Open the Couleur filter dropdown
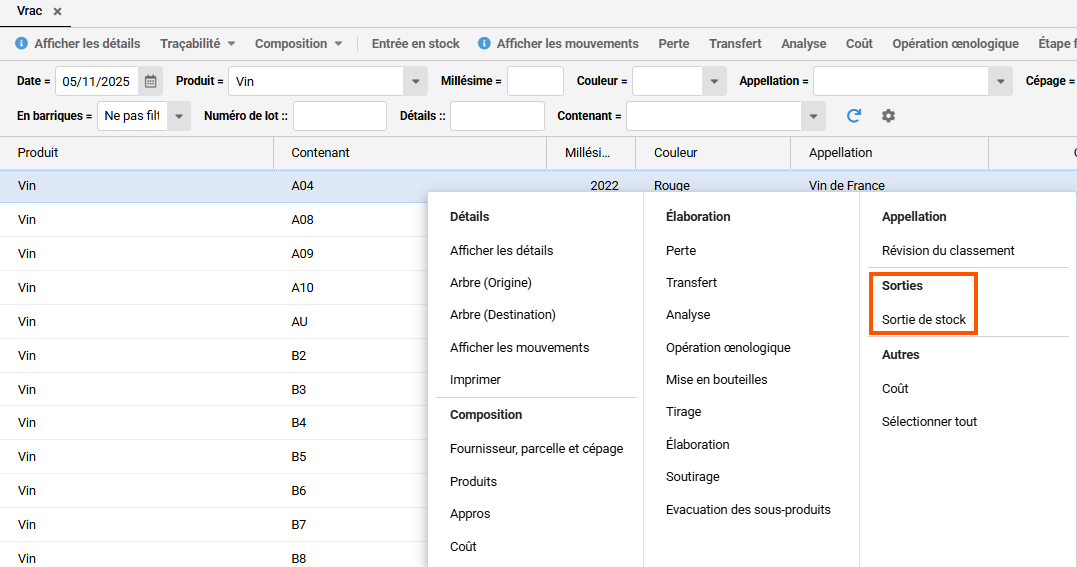The image size is (1077, 567). tap(714, 81)
